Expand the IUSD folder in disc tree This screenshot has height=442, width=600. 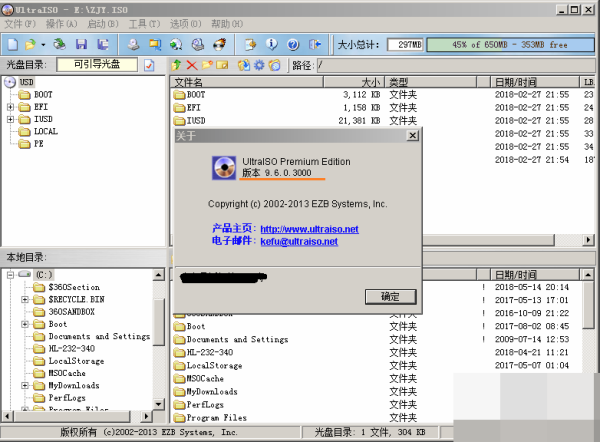click(11, 119)
